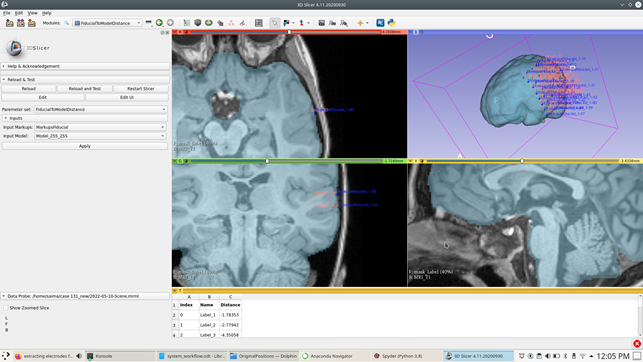Click the Edit button
This screenshot has width=643, height=362.
(43, 97)
